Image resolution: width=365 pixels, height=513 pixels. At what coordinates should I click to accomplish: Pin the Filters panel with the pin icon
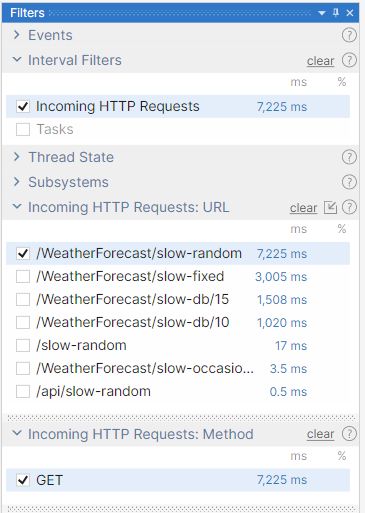(x=336, y=13)
